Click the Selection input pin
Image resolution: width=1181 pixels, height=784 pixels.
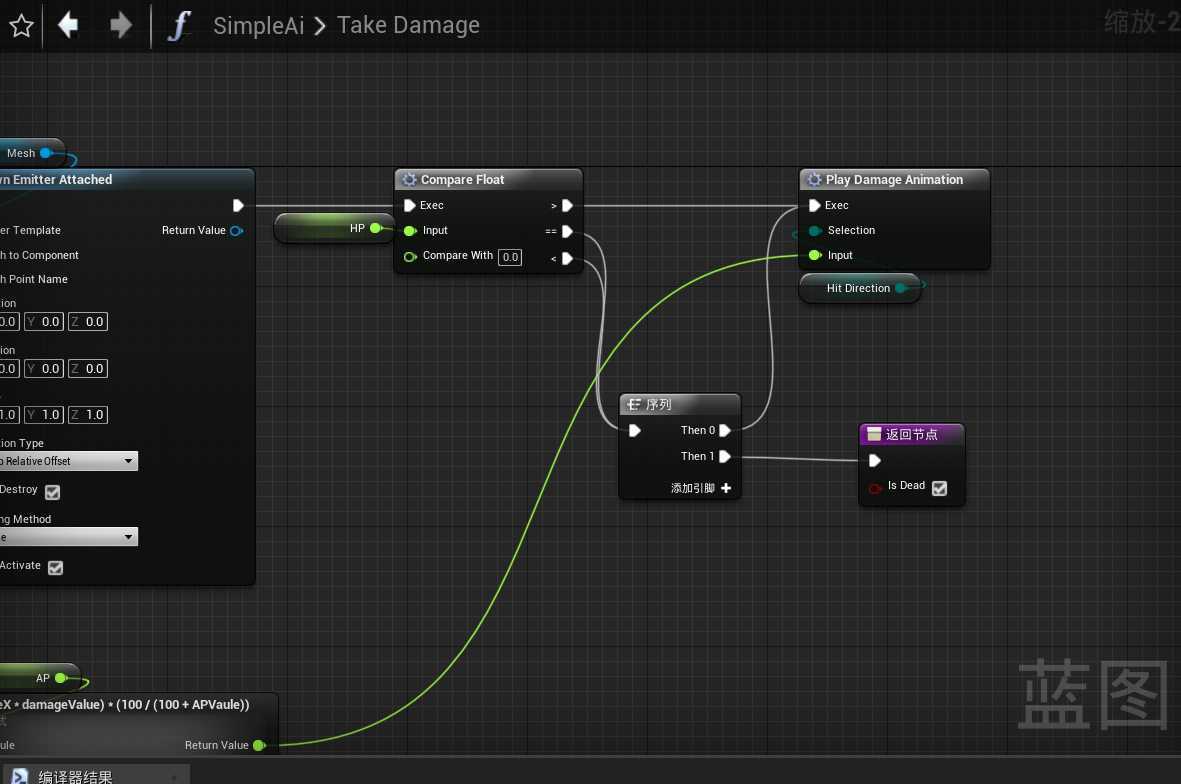(814, 230)
